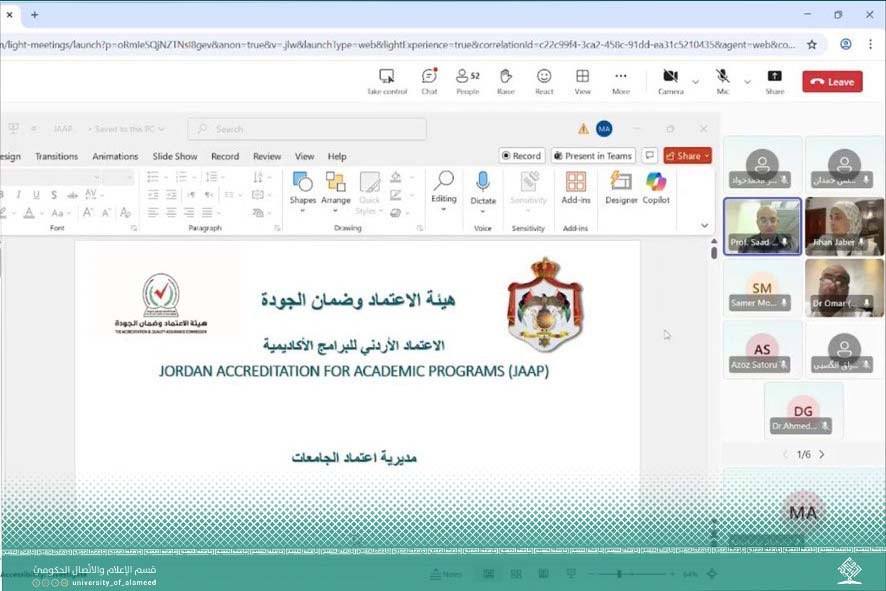
Task: Toggle the Mic mute state
Action: coord(722,80)
